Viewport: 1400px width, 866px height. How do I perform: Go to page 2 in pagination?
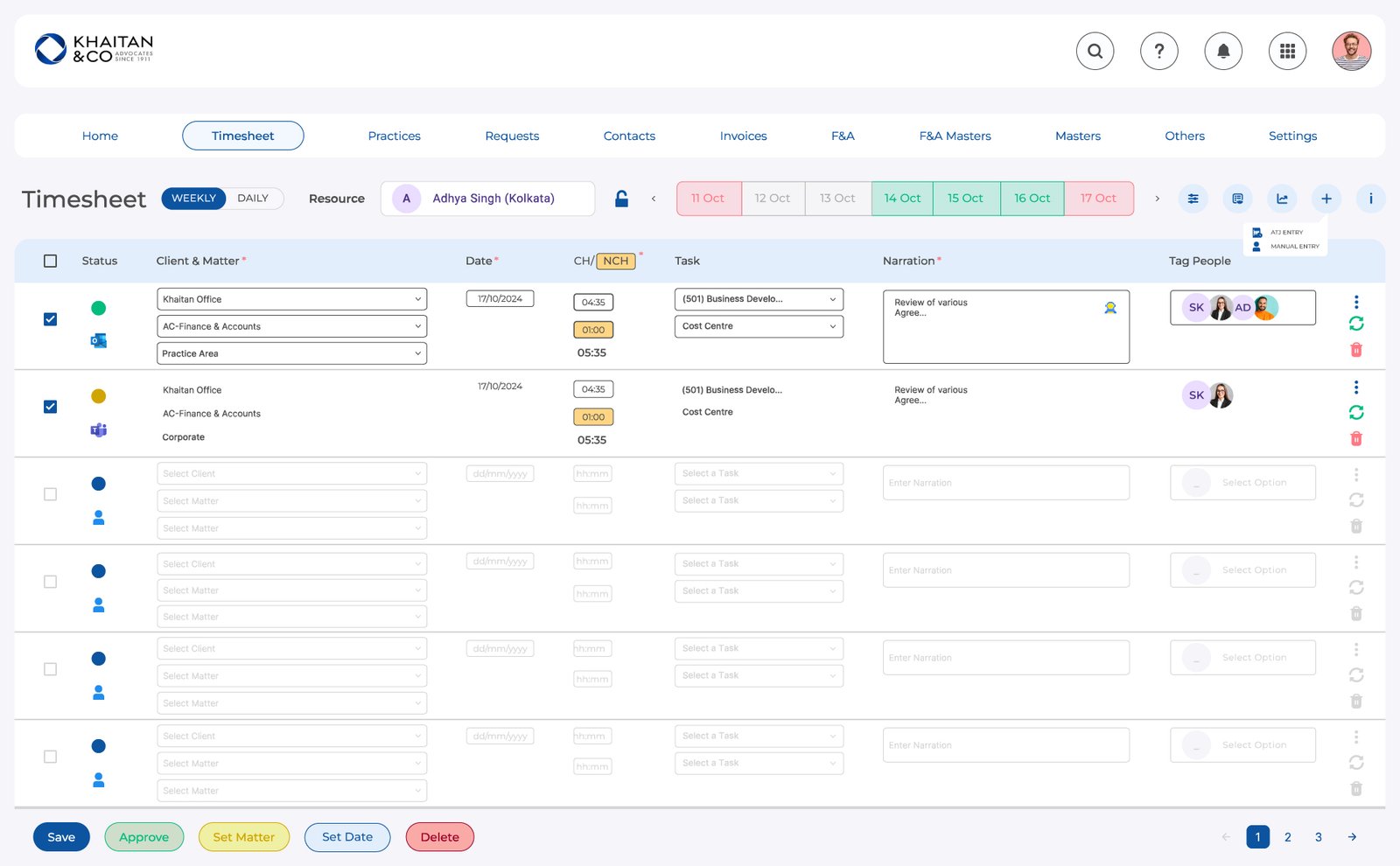[1288, 837]
